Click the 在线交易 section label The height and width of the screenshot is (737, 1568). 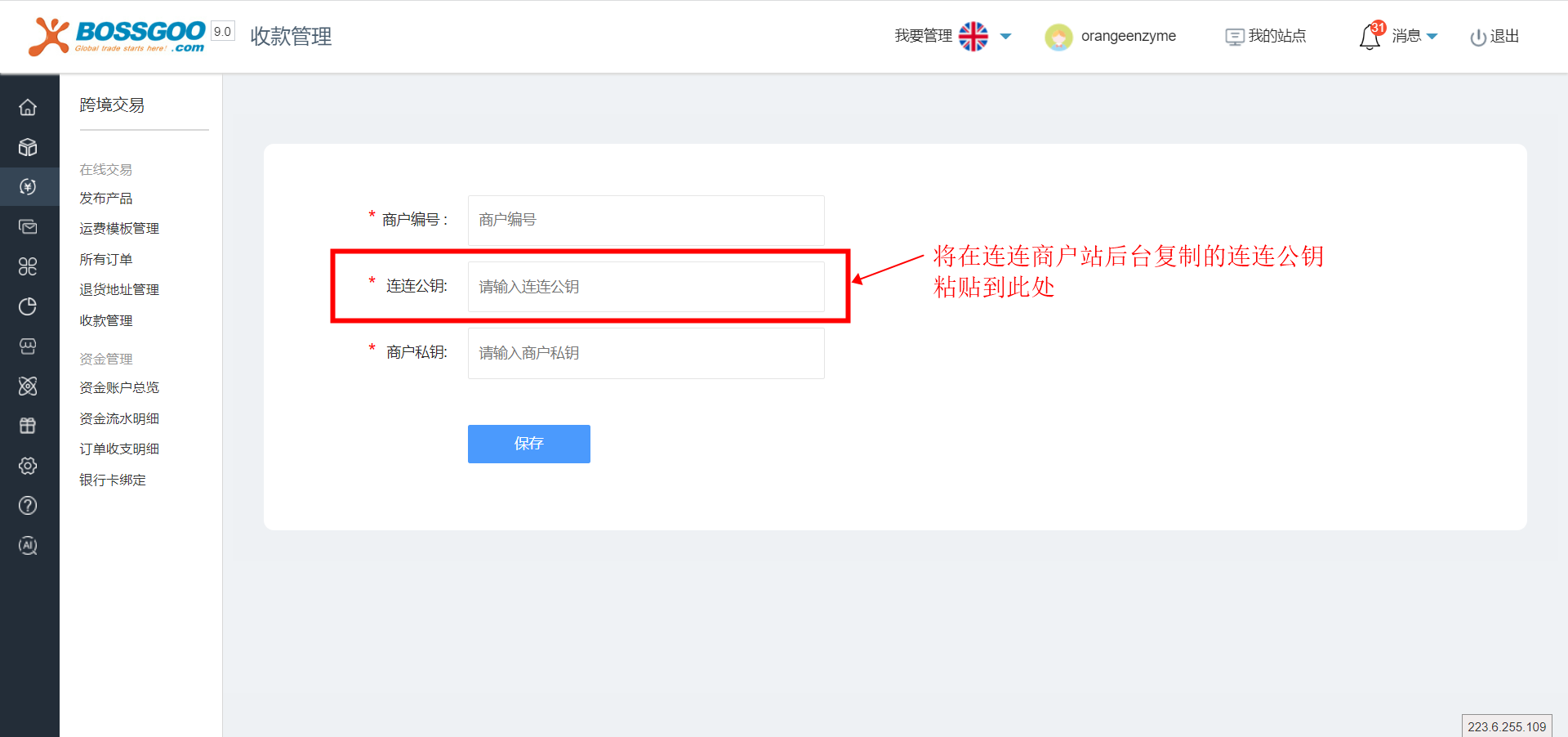tap(106, 170)
